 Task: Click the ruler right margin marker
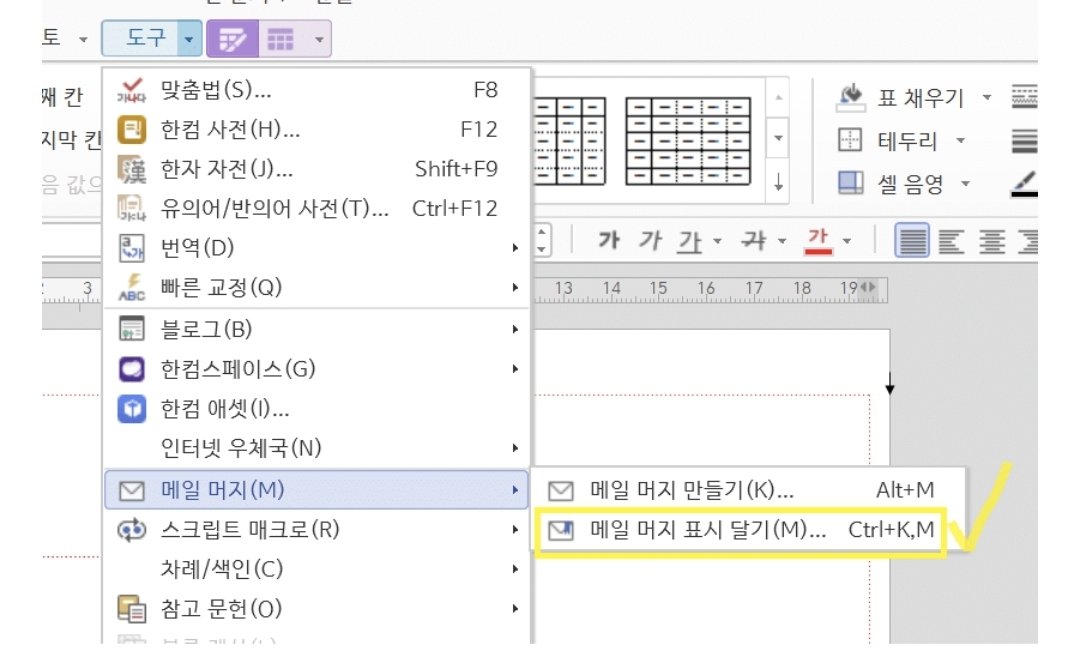click(x=869, y=287)
